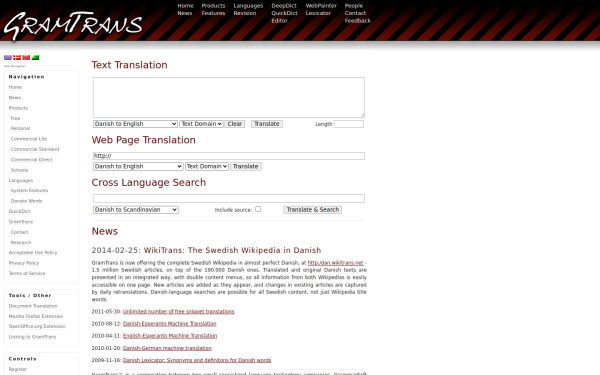Click Translate button in Web Page Translation section
Screen dimensions: 600x375
coord(246,166)
